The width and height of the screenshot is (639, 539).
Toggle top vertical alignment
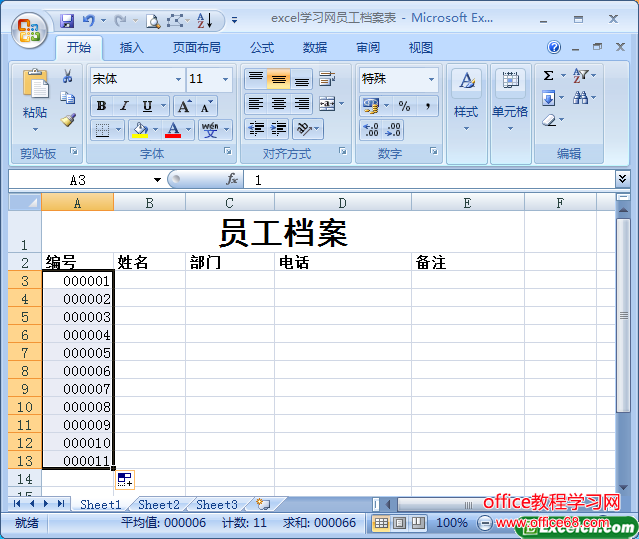coord(256,79)
